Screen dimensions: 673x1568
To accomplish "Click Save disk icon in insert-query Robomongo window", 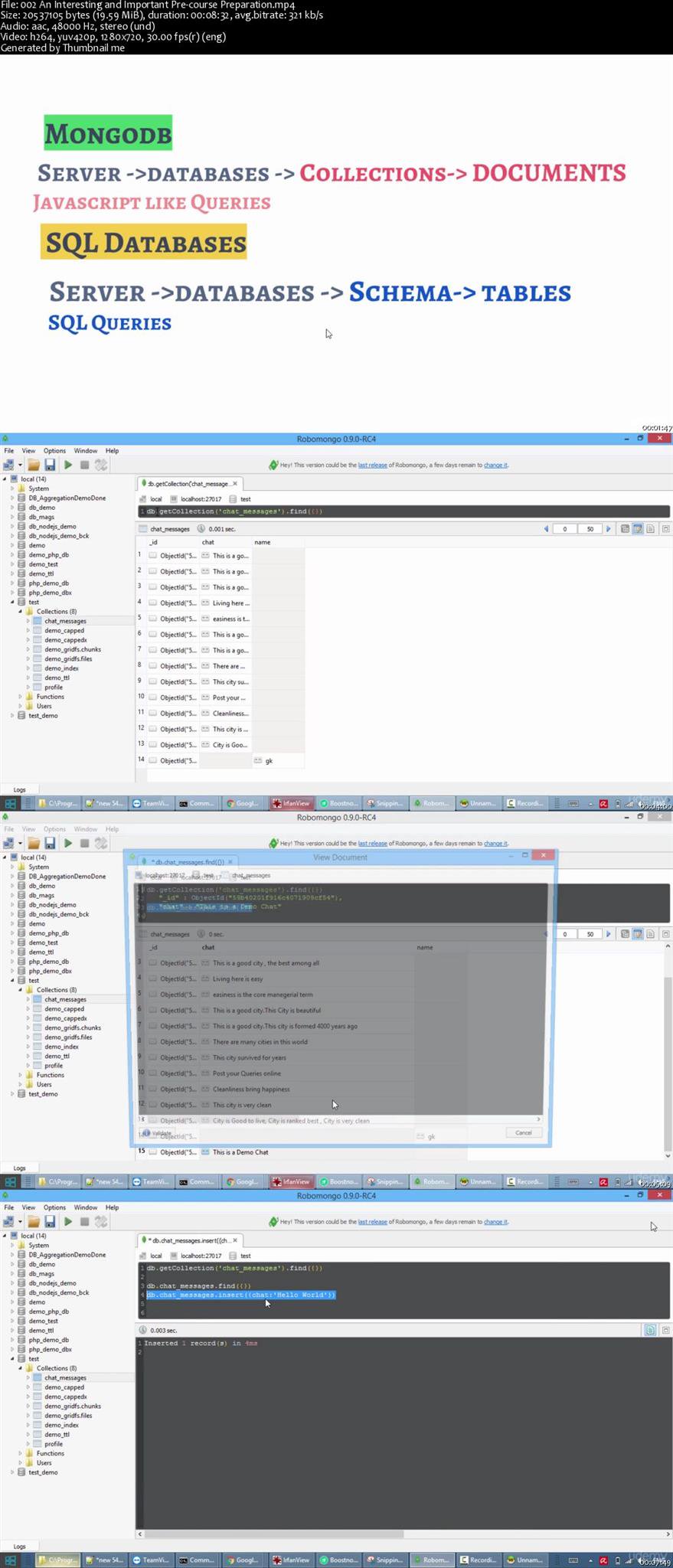I will point(50,1221).
